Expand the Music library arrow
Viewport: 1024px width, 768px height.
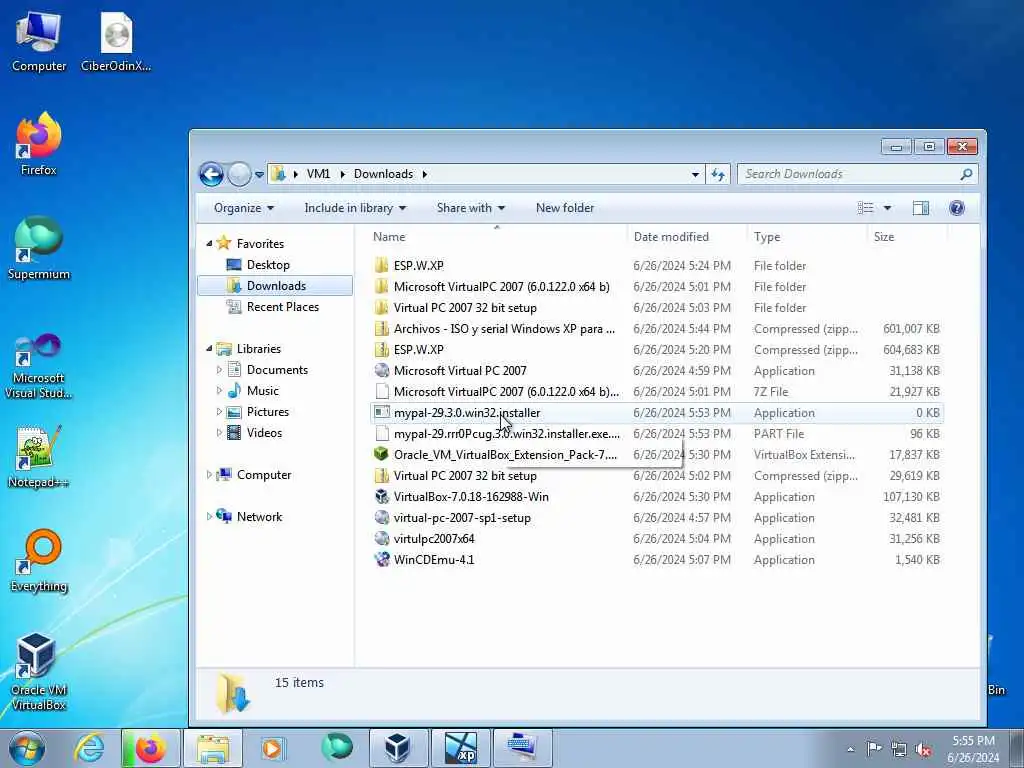click(x=219, y=391)
